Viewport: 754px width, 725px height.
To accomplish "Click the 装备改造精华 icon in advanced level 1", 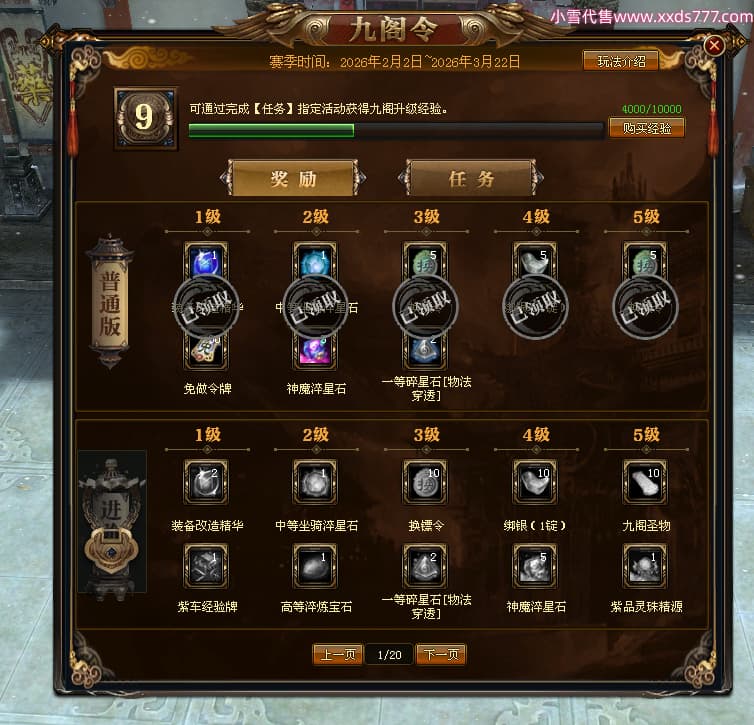I will pyautogui.click(x=206, y=481).
